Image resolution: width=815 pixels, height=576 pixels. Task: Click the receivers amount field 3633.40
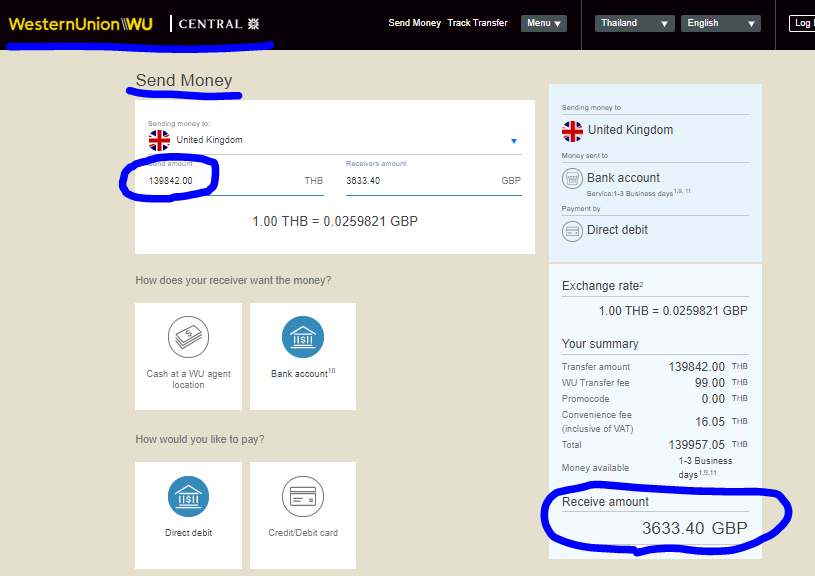[x=433, y=181]
